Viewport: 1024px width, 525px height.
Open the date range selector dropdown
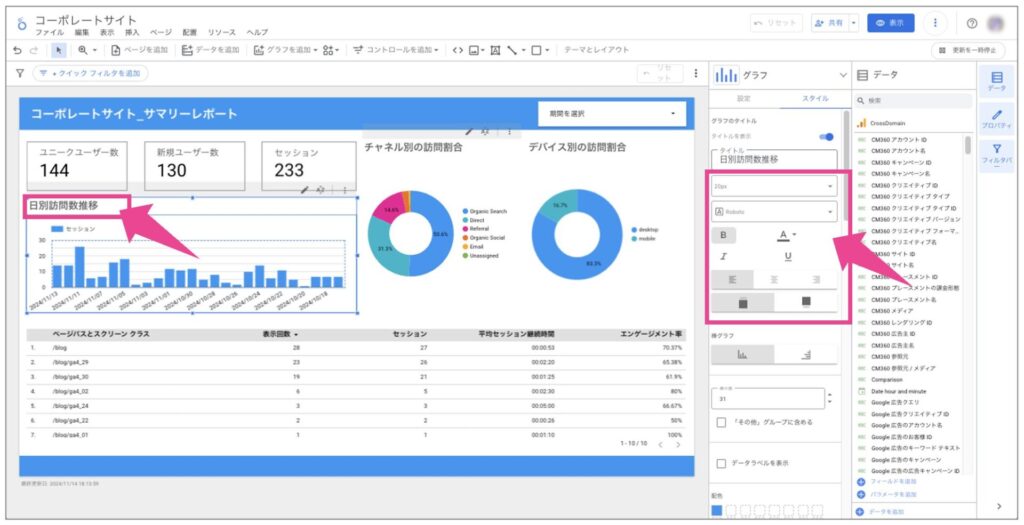[x=612, y=114]
